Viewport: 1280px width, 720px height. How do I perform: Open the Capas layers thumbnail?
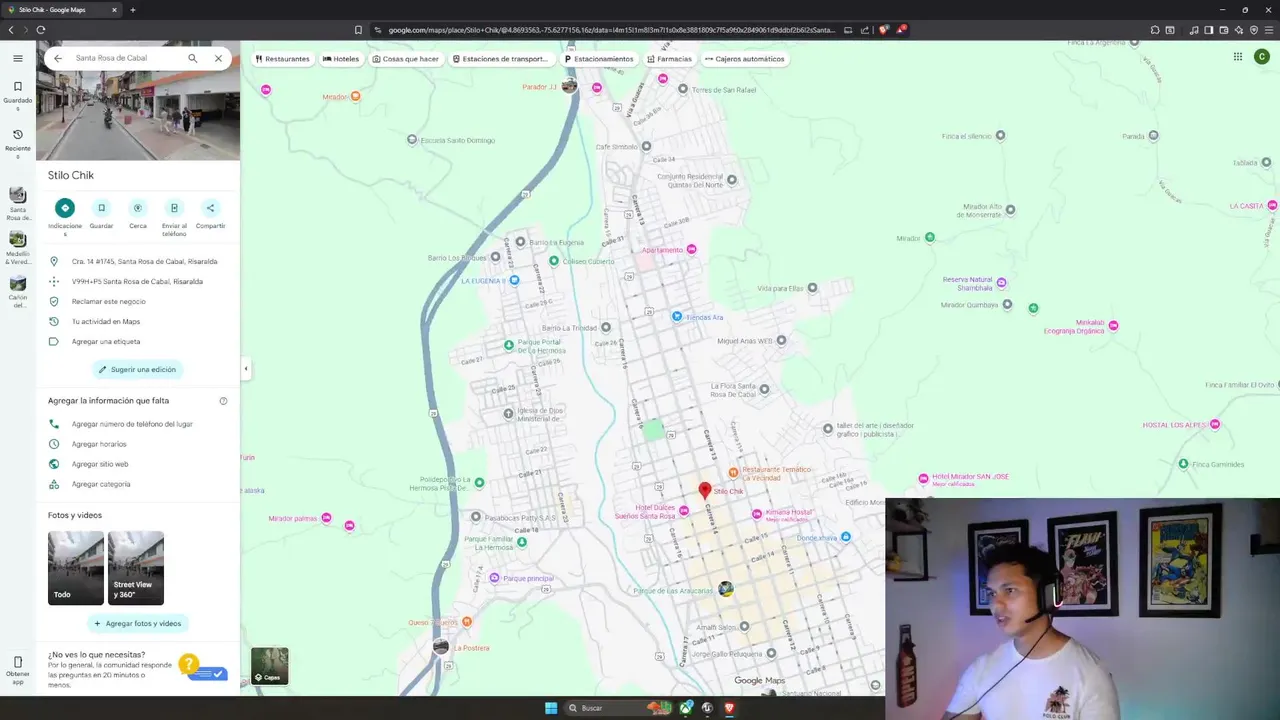tap(270, 666)
